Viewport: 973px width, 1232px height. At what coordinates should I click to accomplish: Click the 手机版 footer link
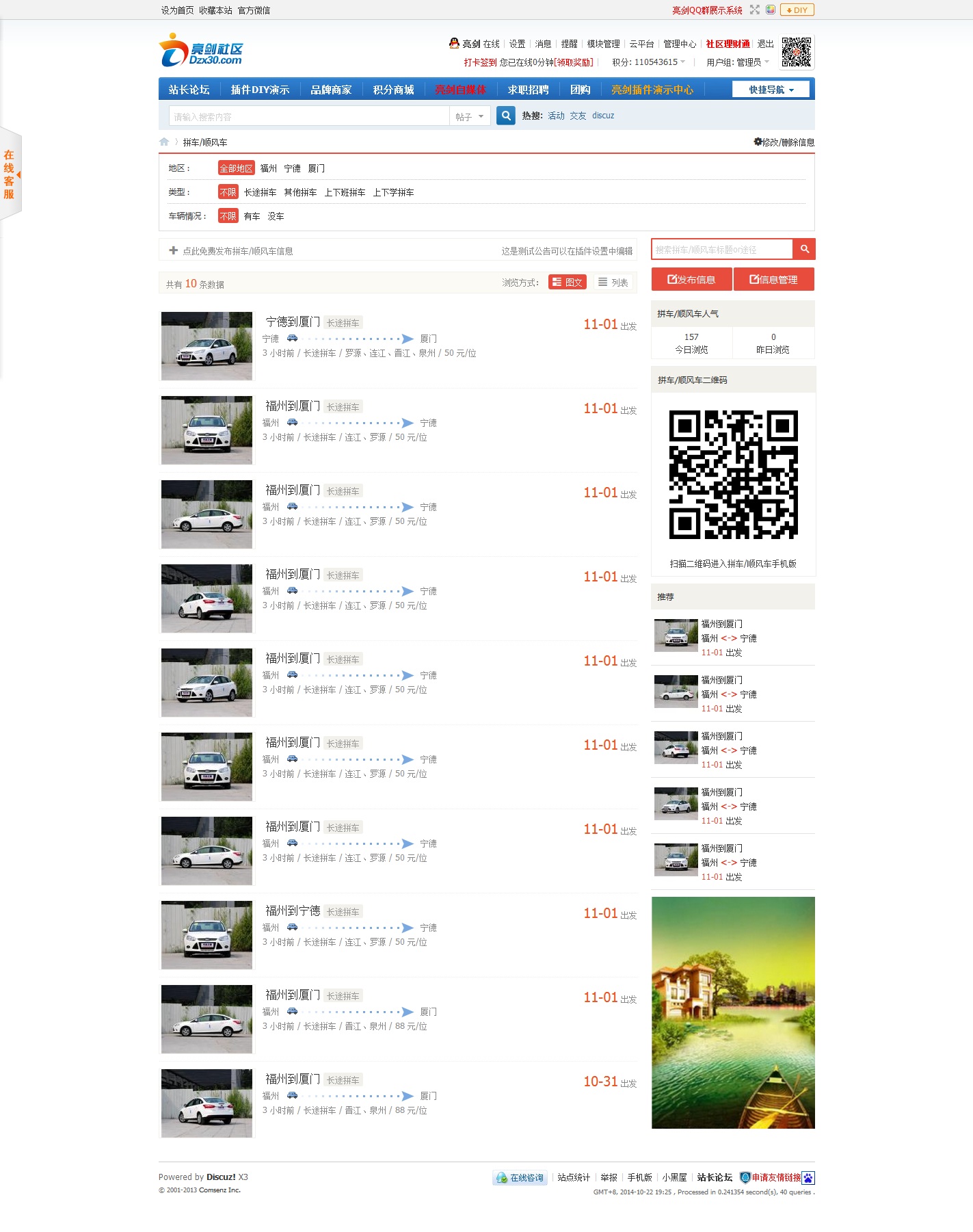tap(640, 1177)
